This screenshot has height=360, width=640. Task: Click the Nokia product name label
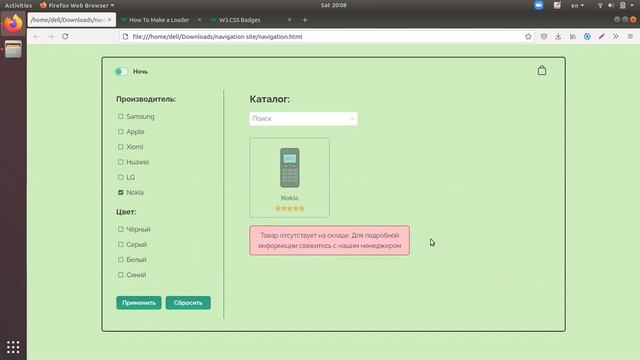click(289, 198)
